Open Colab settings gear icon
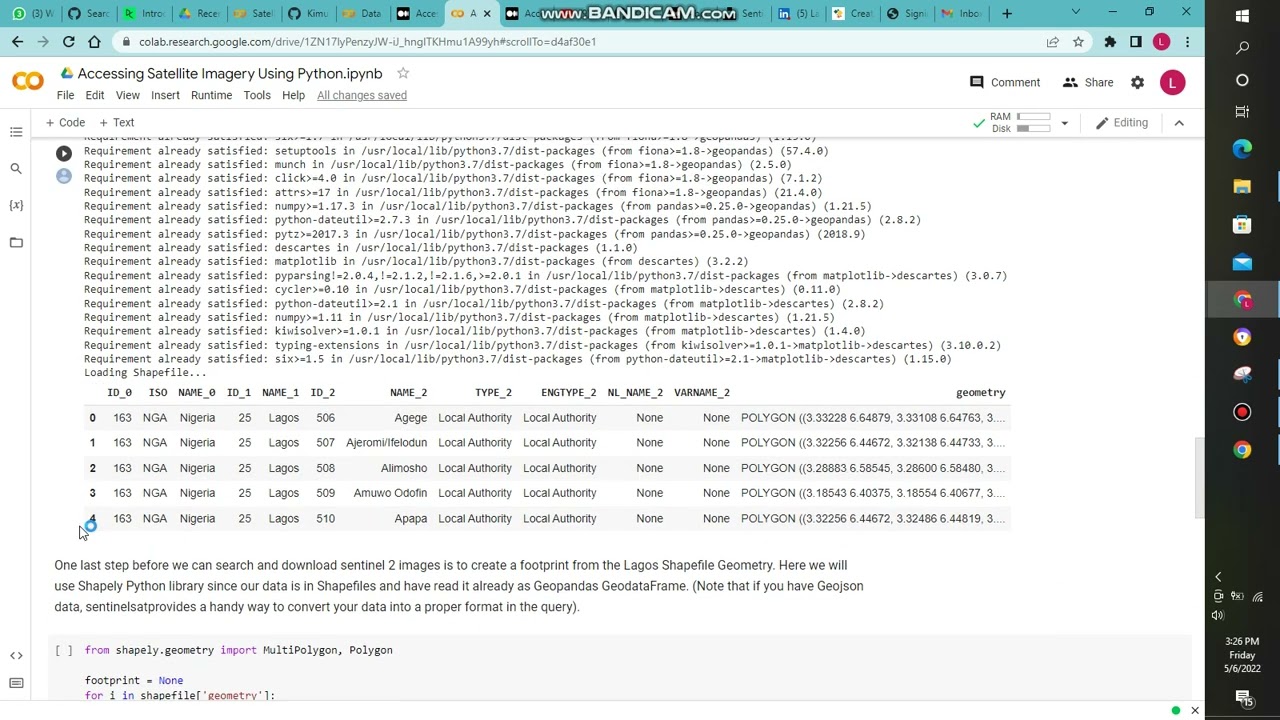This screenshot has width=1280, height=720. [x=1137, y=82]
